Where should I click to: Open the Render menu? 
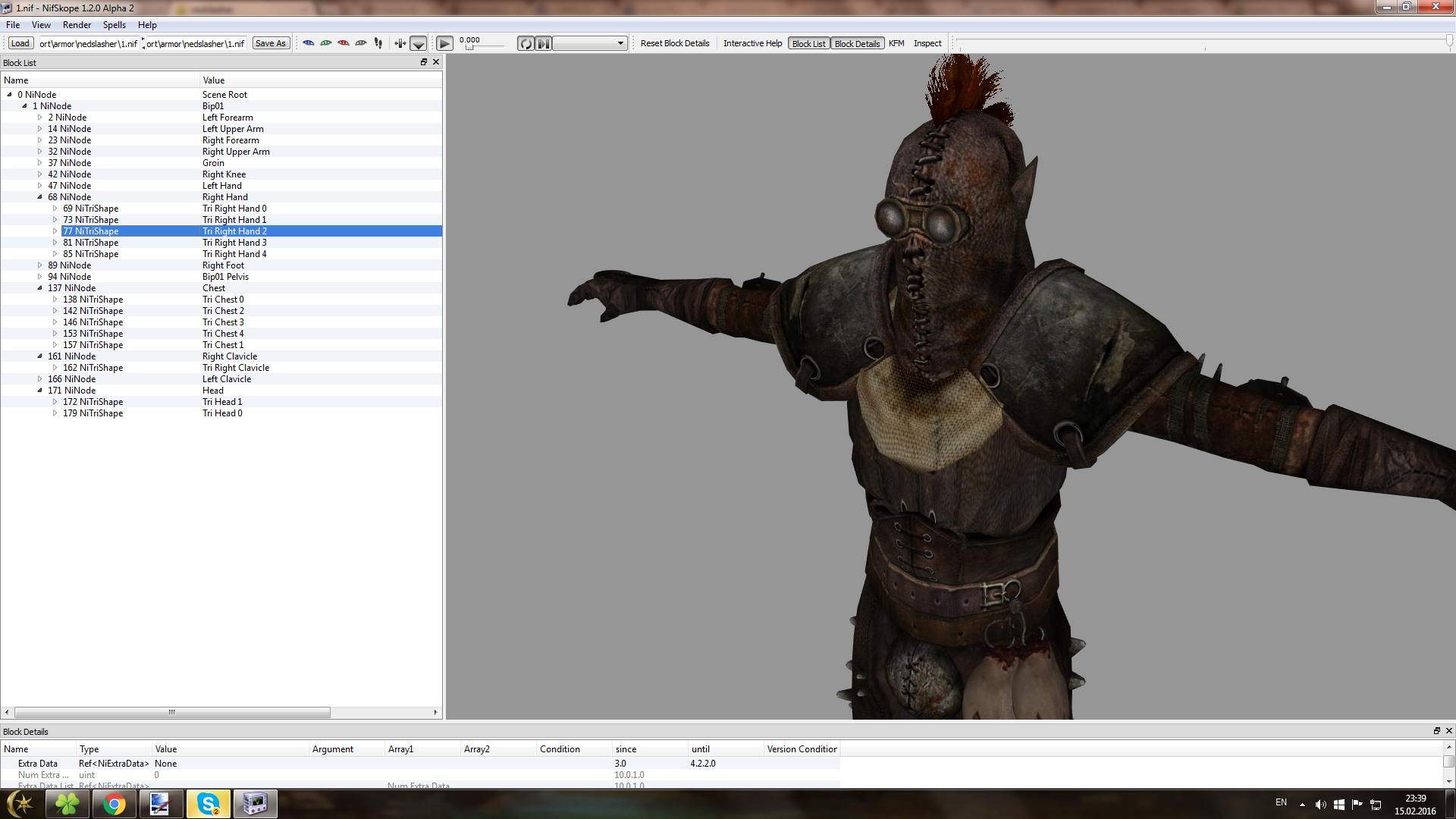click(77, 25)
